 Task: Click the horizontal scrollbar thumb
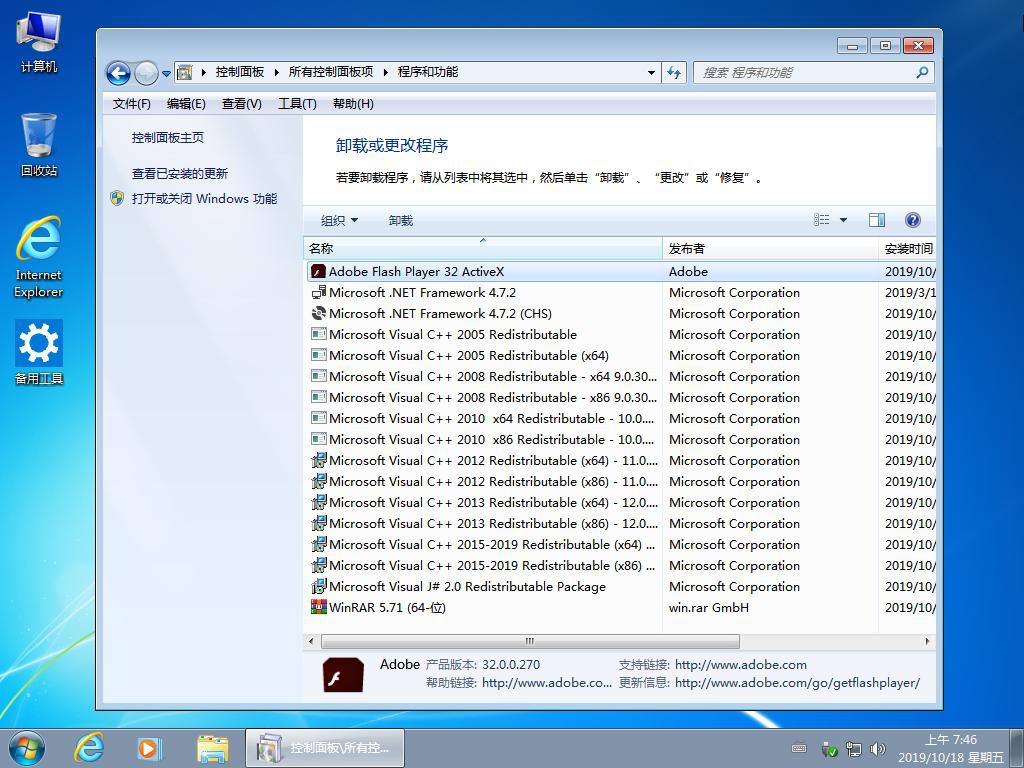pos(530,641)
